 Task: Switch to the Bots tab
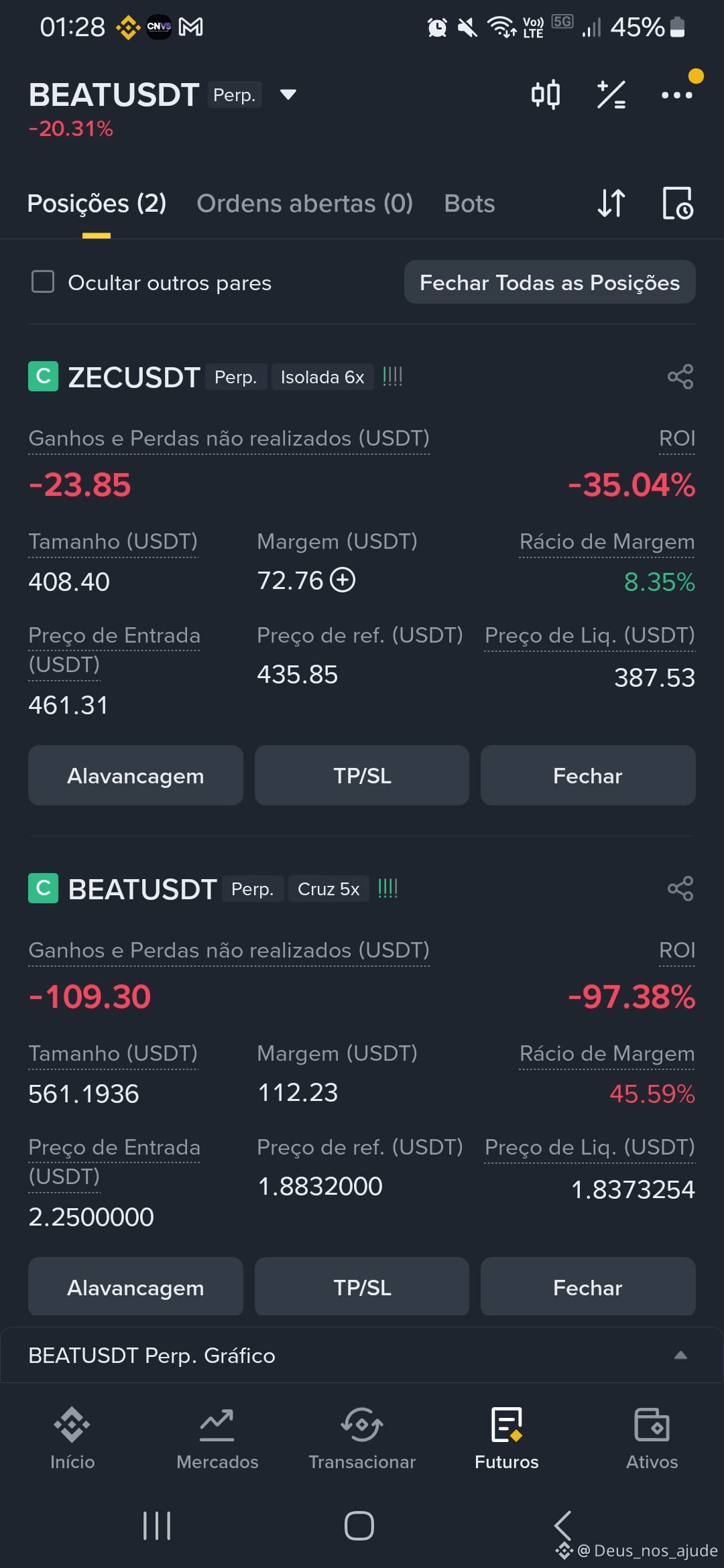coord(469,203)
